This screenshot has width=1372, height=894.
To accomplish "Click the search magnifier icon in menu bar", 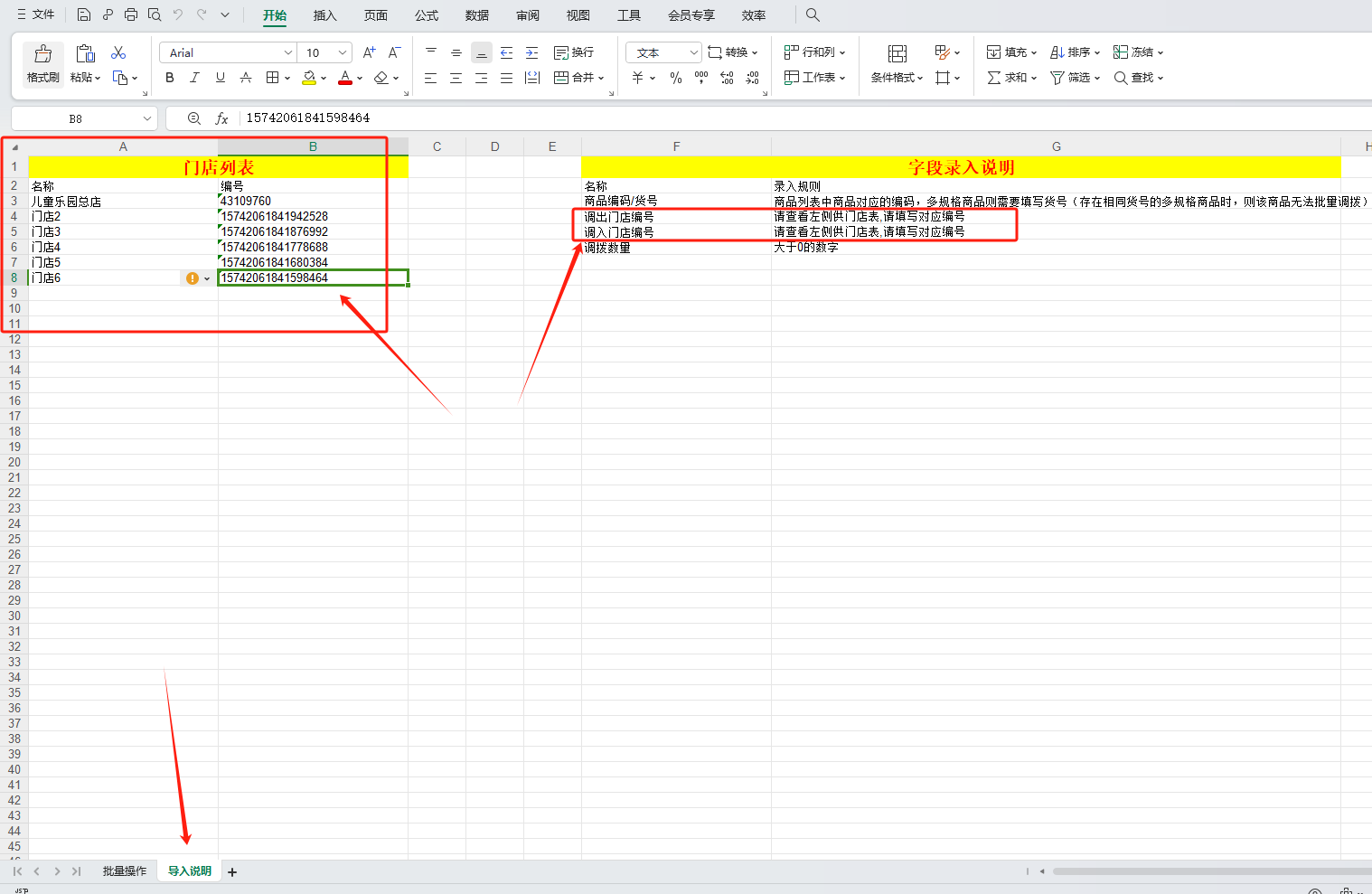I will [x=813, y=14].
